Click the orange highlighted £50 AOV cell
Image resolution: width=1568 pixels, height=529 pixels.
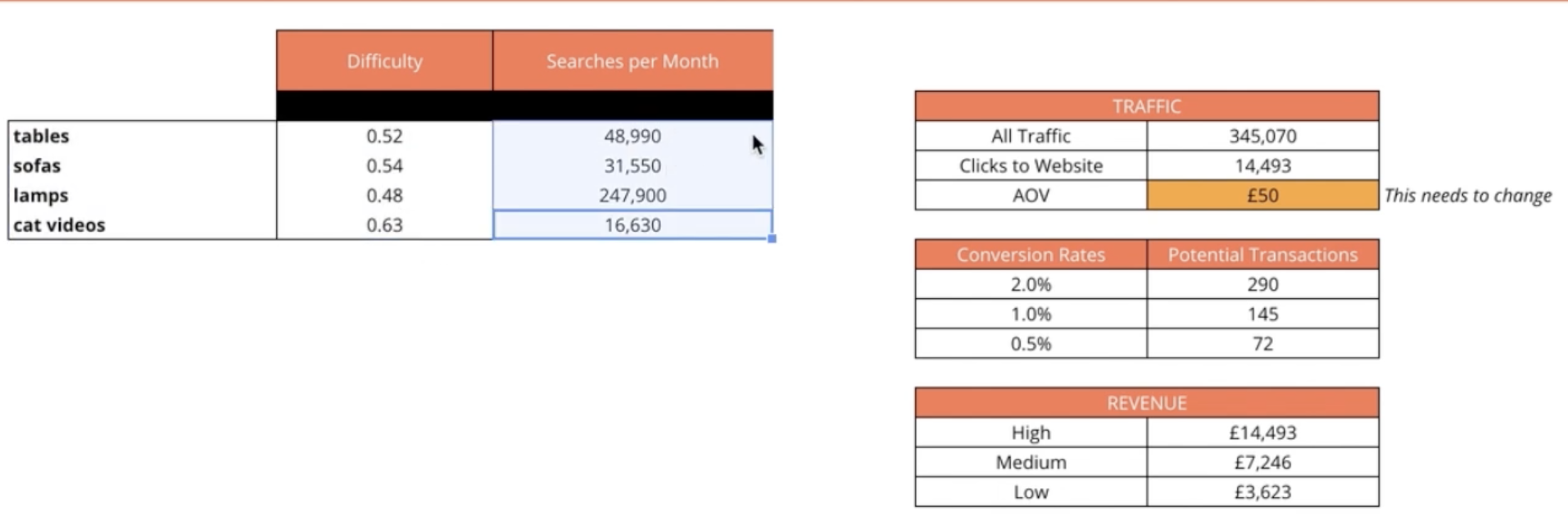1262,196
